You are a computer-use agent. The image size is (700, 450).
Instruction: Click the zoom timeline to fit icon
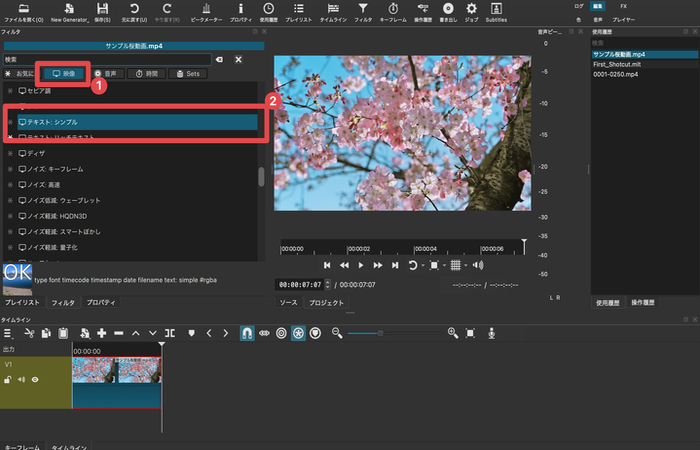pyautogui.click(x=471, y=332)
